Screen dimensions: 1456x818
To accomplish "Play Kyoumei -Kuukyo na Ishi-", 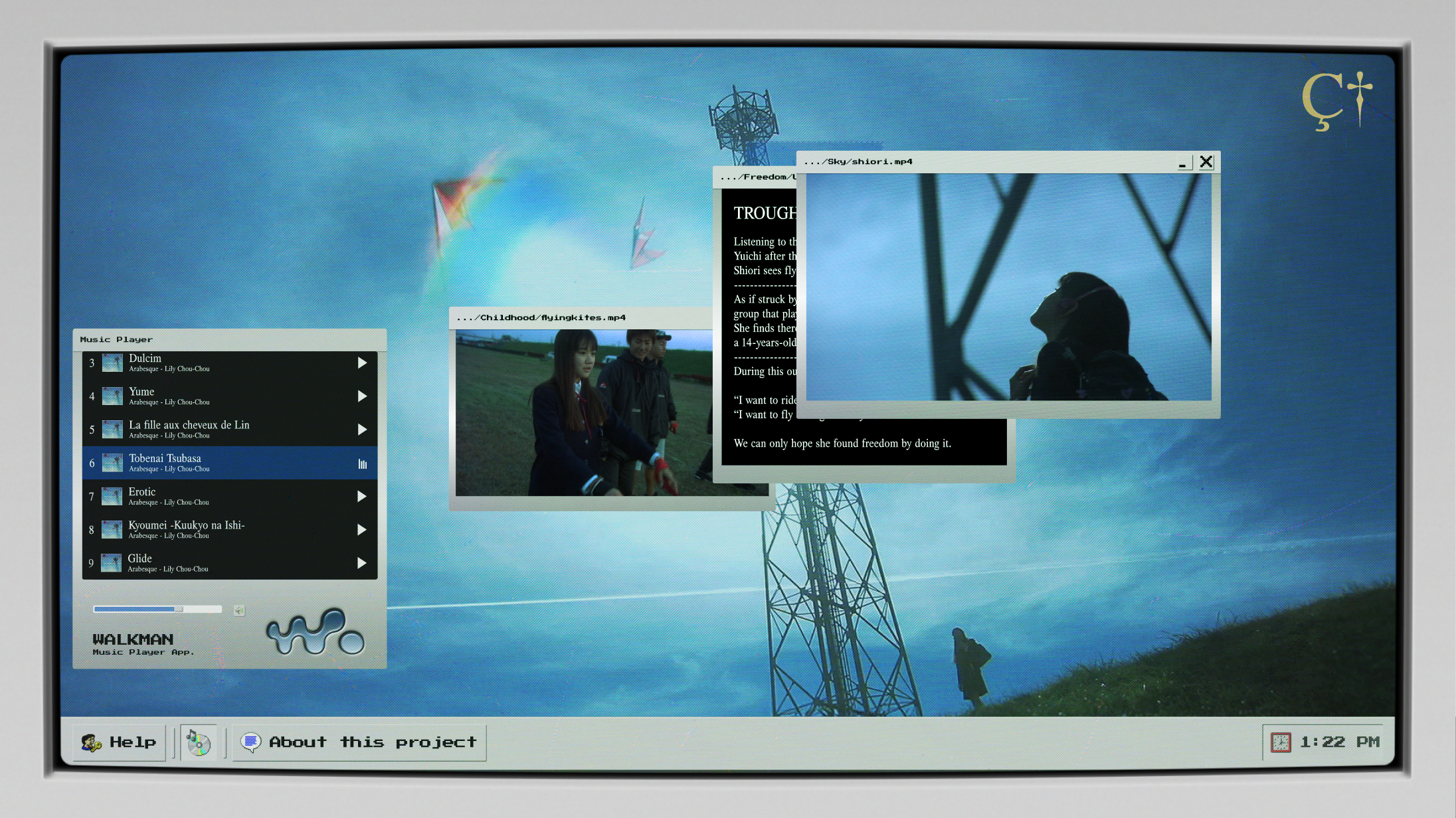I will point(362,529).
